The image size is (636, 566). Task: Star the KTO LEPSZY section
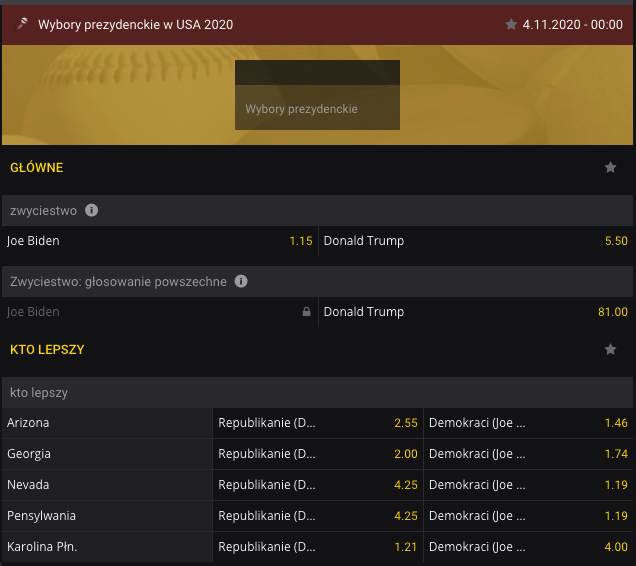[x=610, y=350]
